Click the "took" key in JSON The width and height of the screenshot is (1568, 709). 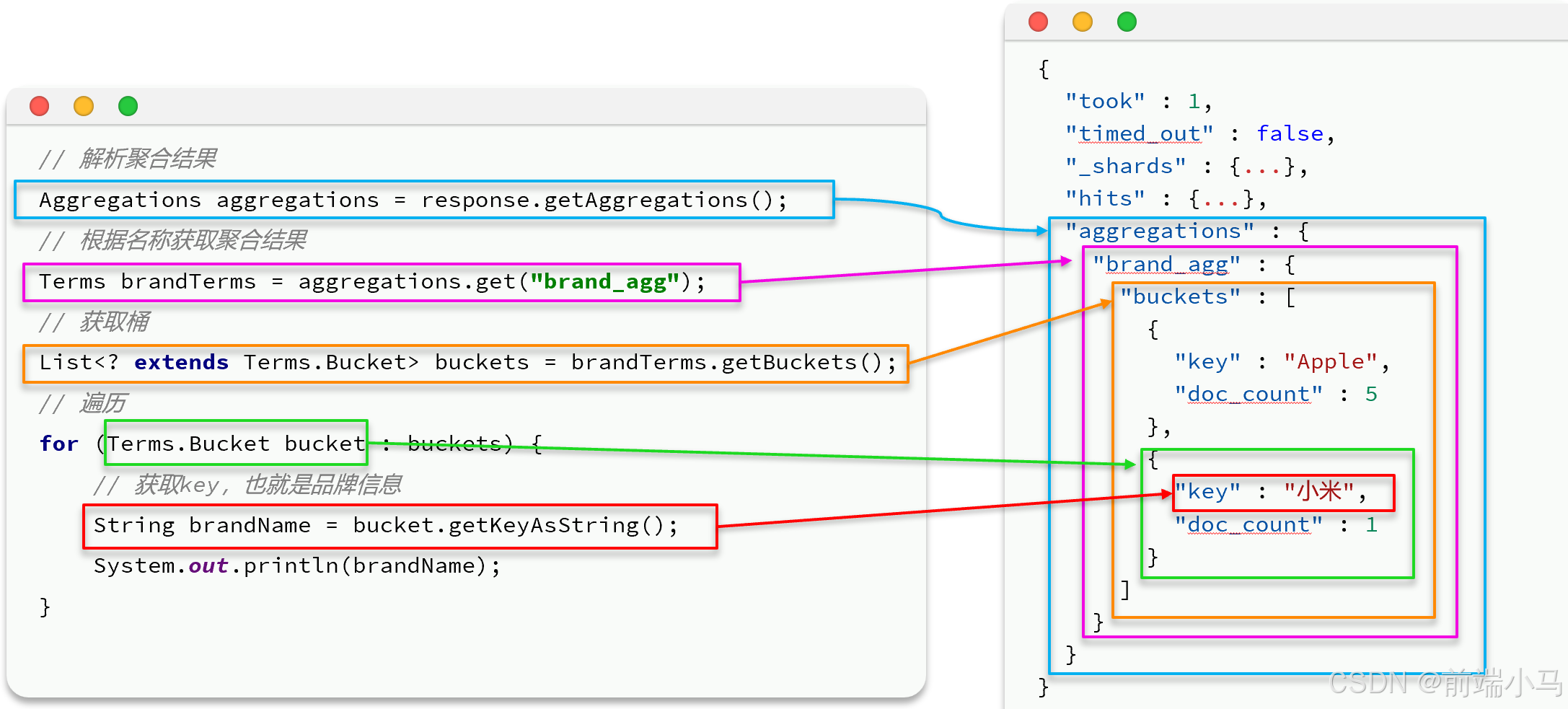1105,102
